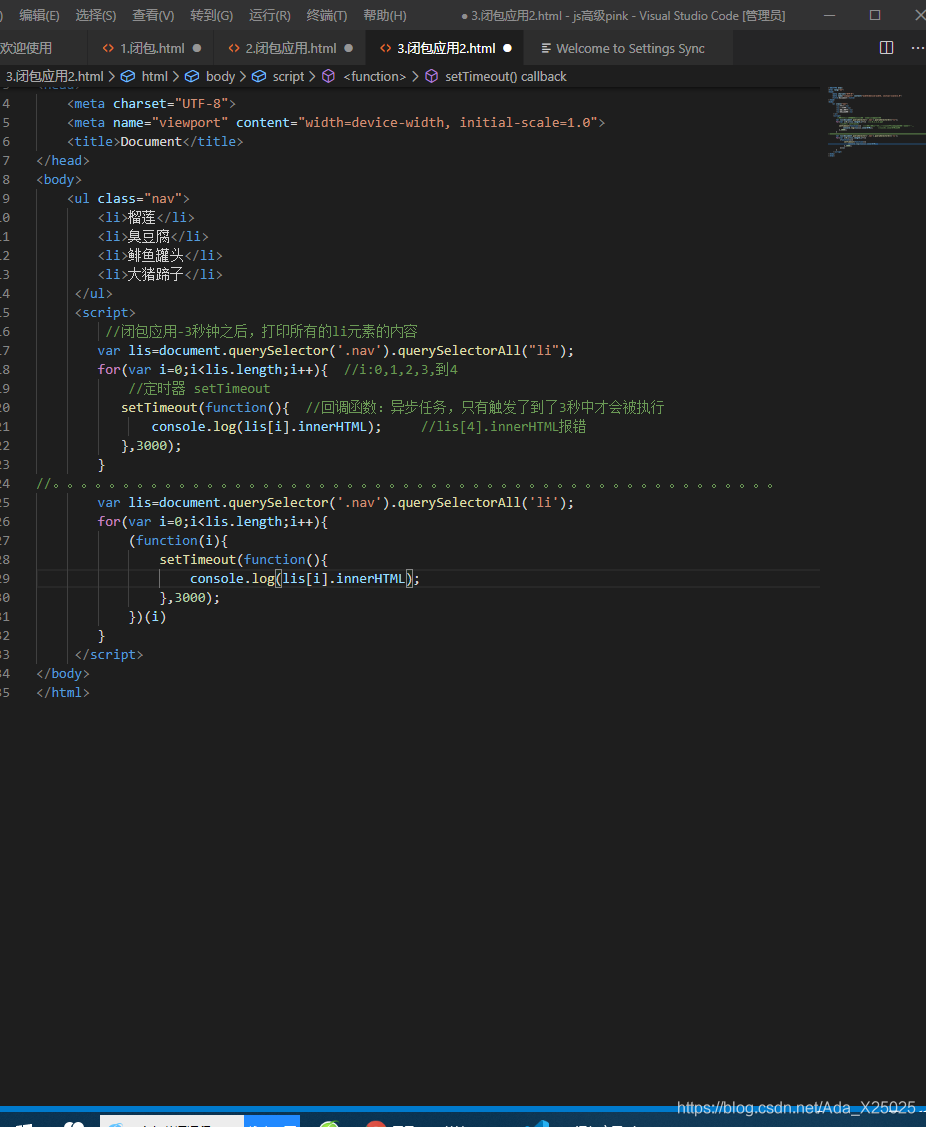This screenshot has width=926, height=1127.
Task: Click querySelectorAll("li") with double quotes
Action: coord(485,351)
